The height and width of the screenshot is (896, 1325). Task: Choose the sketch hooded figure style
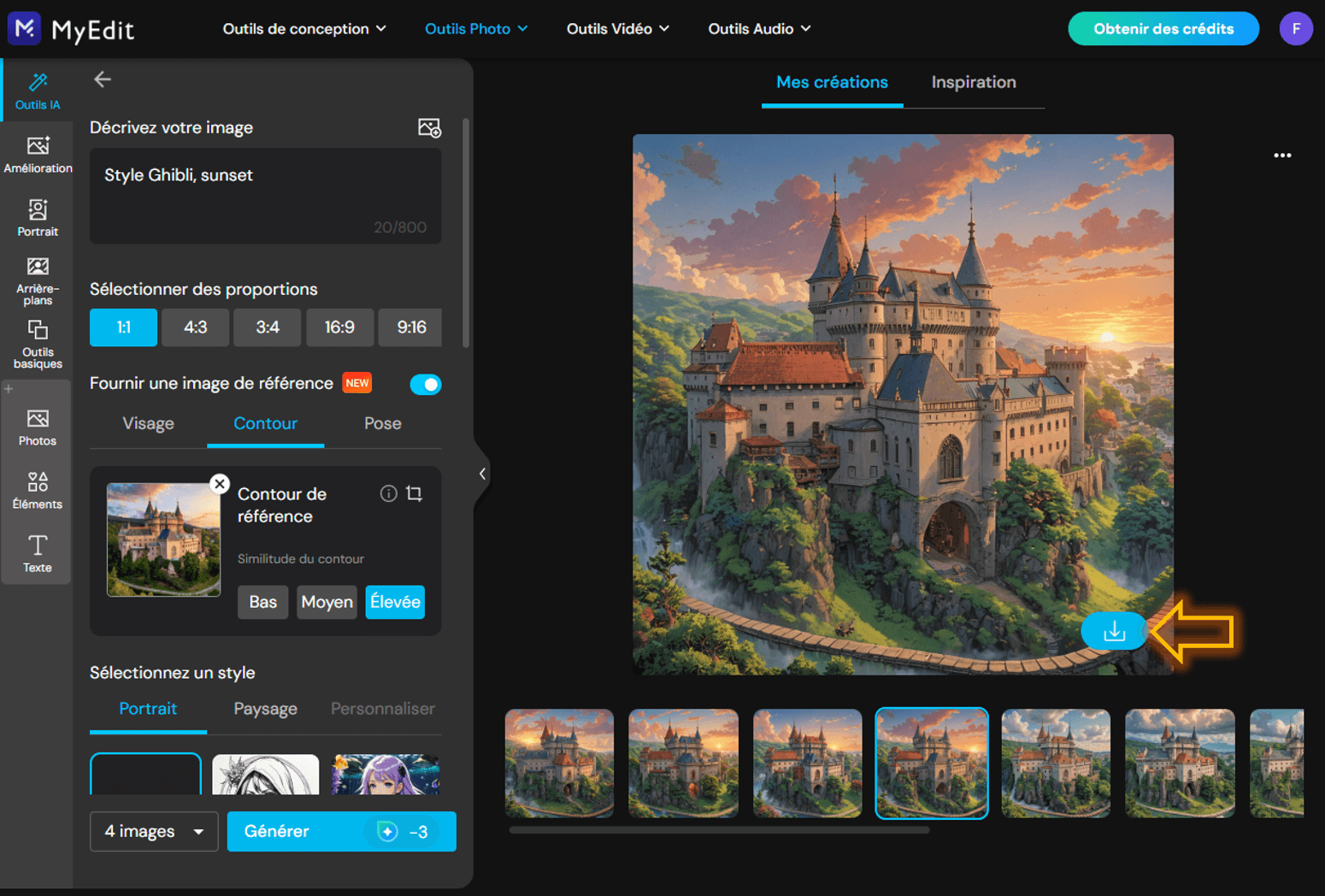tap(265, 774)
